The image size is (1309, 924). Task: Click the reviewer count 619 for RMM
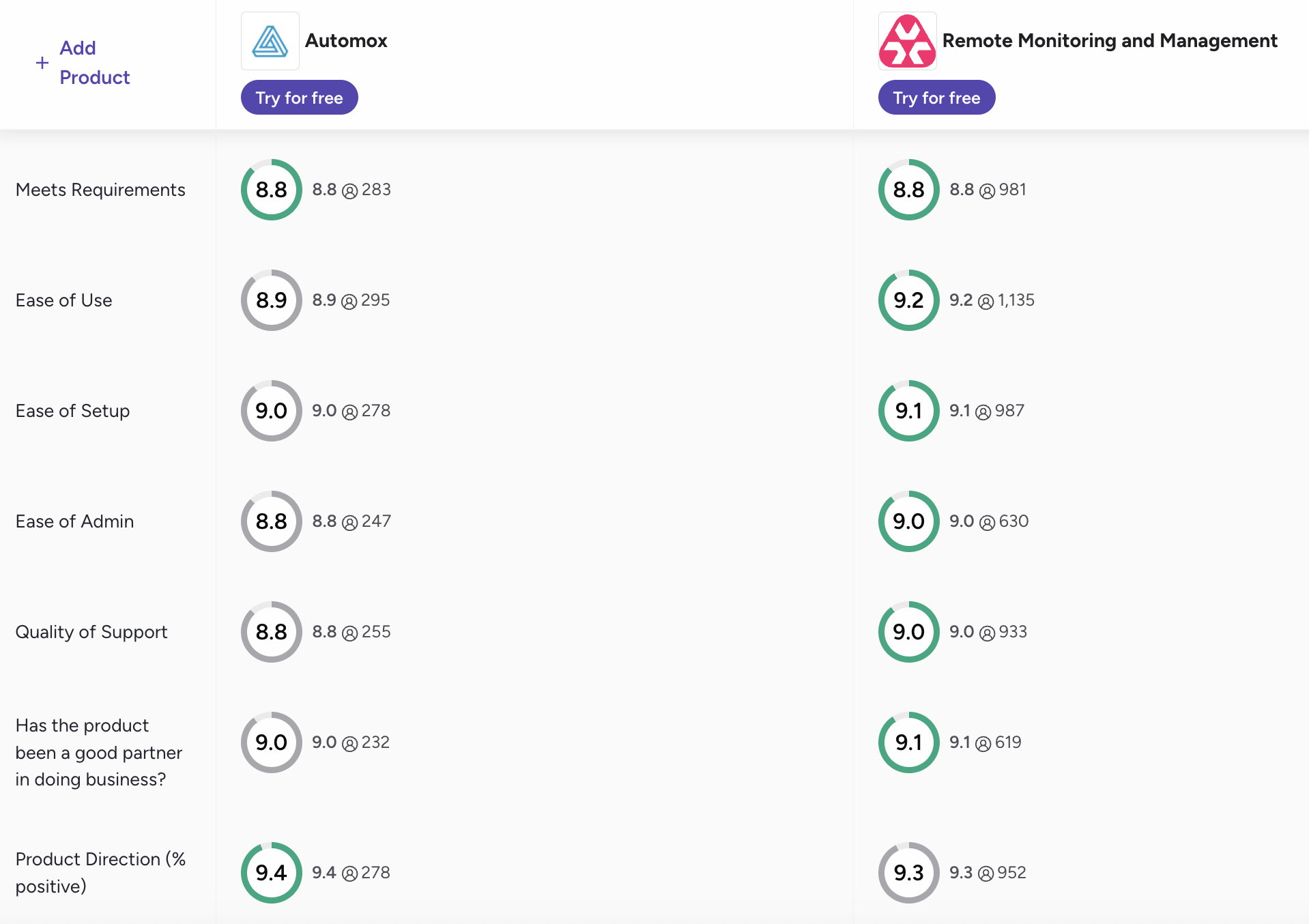[1008, 742]
